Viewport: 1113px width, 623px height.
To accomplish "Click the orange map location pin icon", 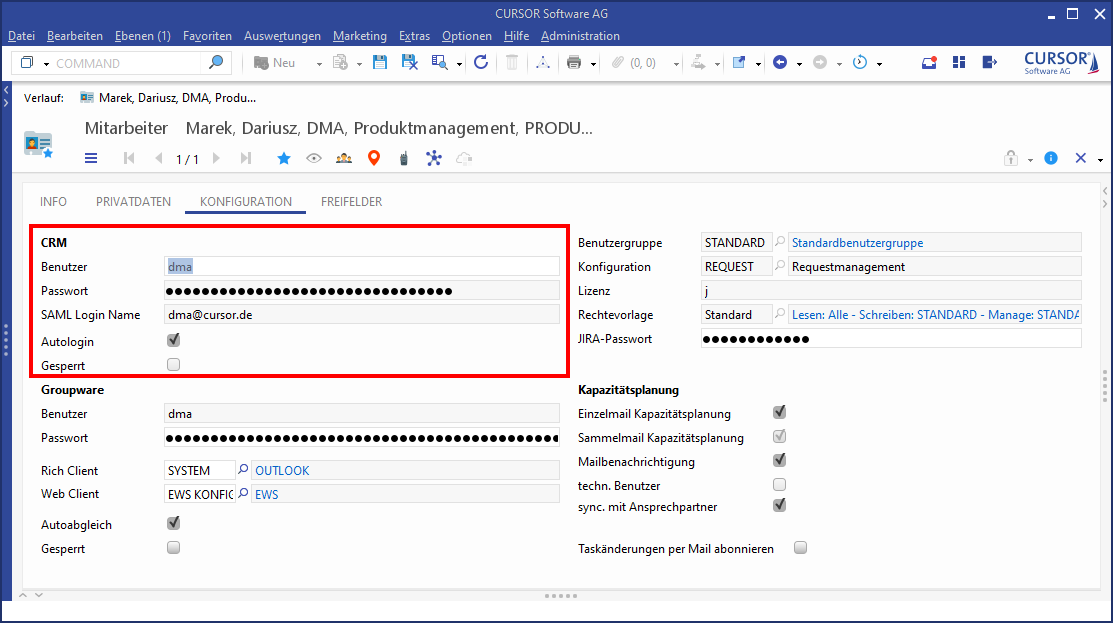I will point(374,158).
